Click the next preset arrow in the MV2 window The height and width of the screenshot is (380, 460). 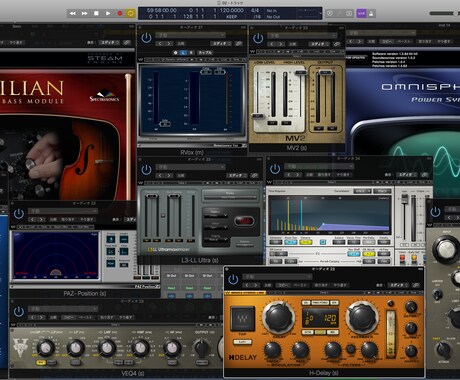pyautogui.click(x=281, y=44)
